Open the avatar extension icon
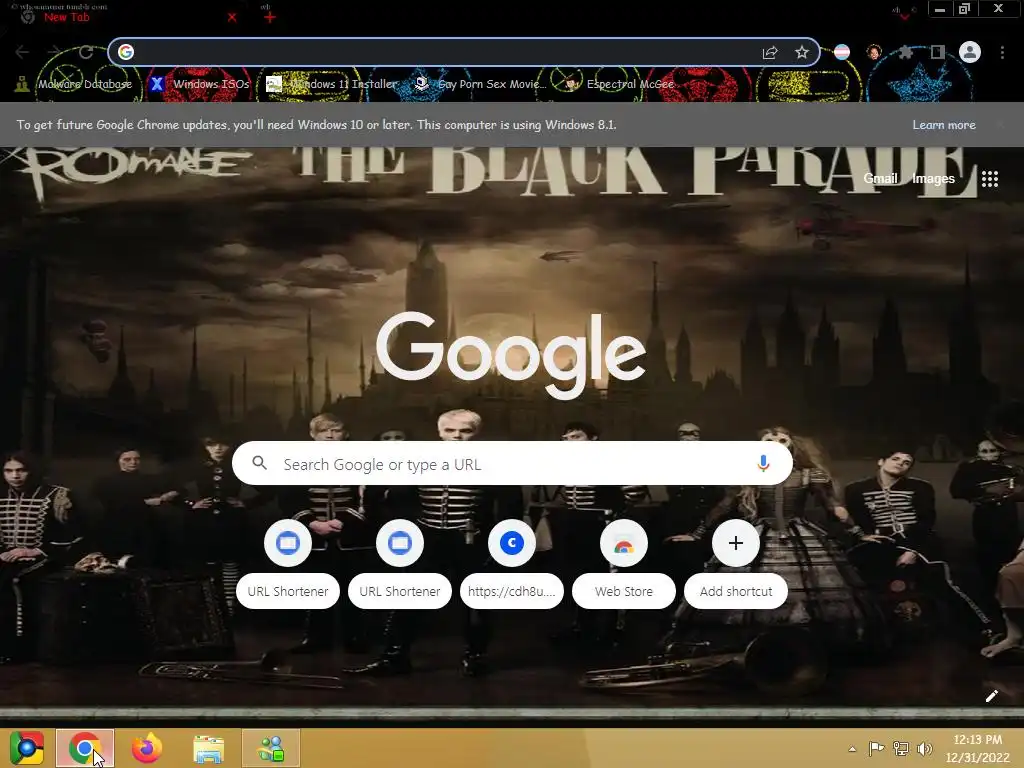 [874, 52]
